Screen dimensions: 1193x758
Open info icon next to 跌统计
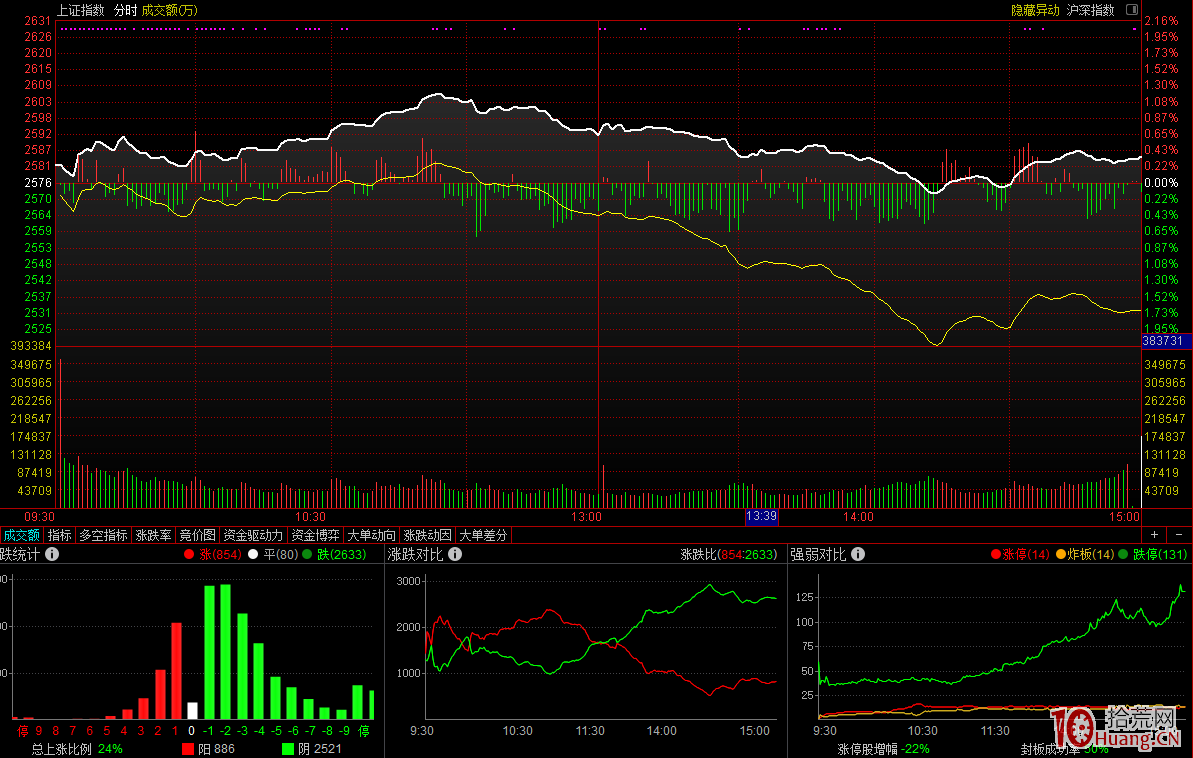(x=53, y=554)
